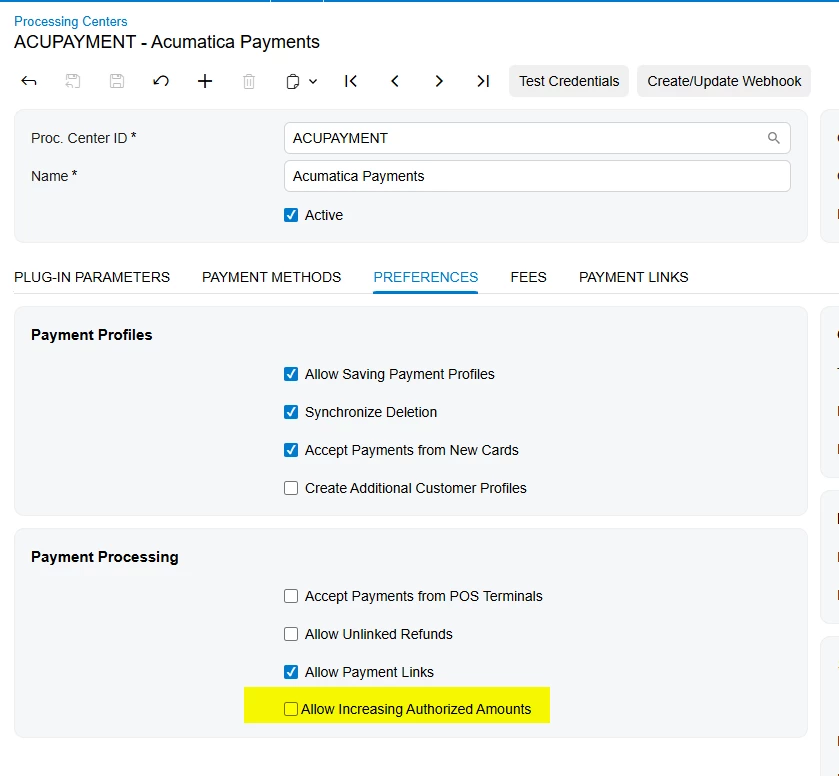
Task: Open Proc. Center ID lookup magnifier
Action: tap(774, 138)
